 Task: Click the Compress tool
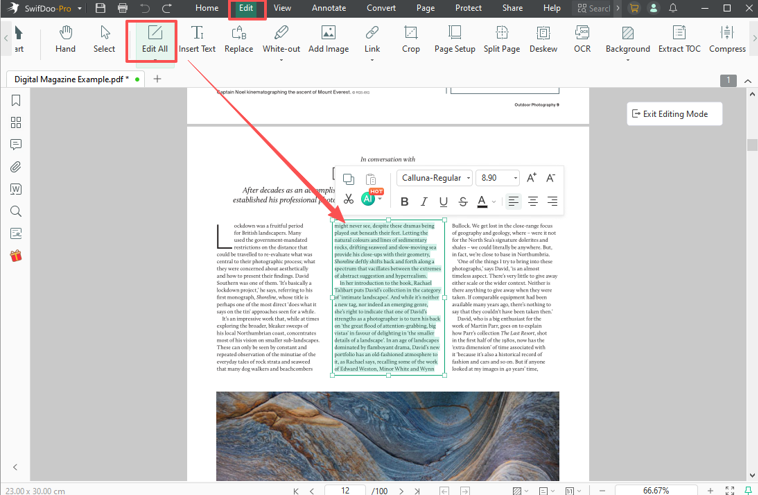727,40
